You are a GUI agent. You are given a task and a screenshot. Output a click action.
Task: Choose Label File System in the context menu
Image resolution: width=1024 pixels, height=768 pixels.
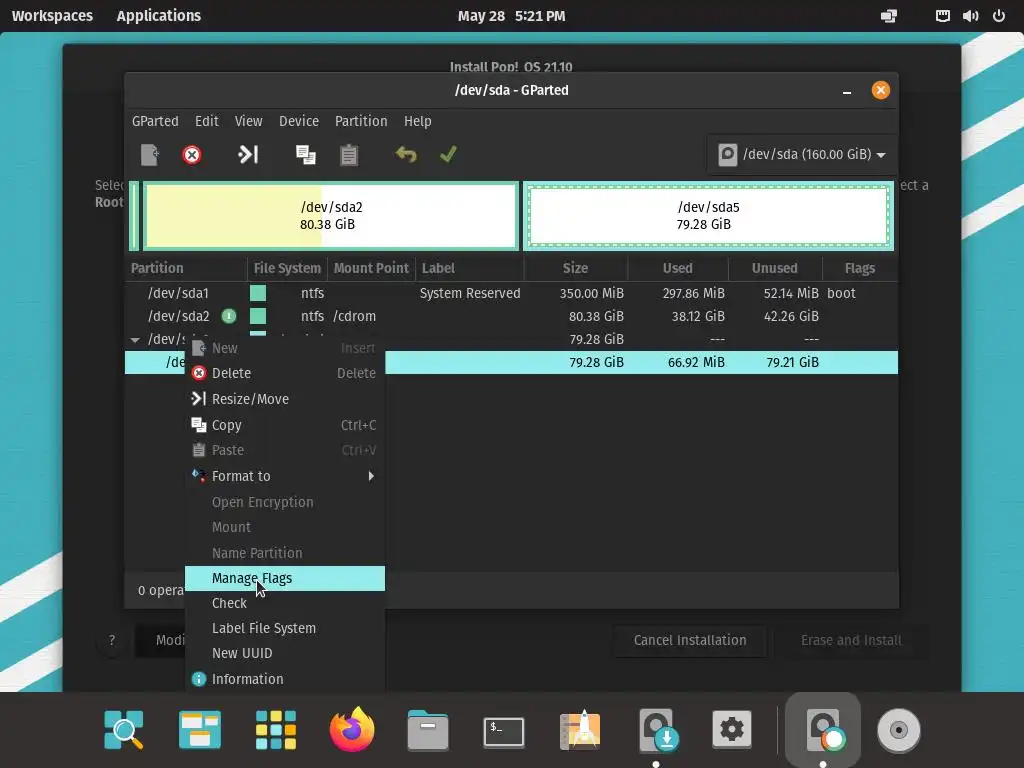[x=285, y=628]
